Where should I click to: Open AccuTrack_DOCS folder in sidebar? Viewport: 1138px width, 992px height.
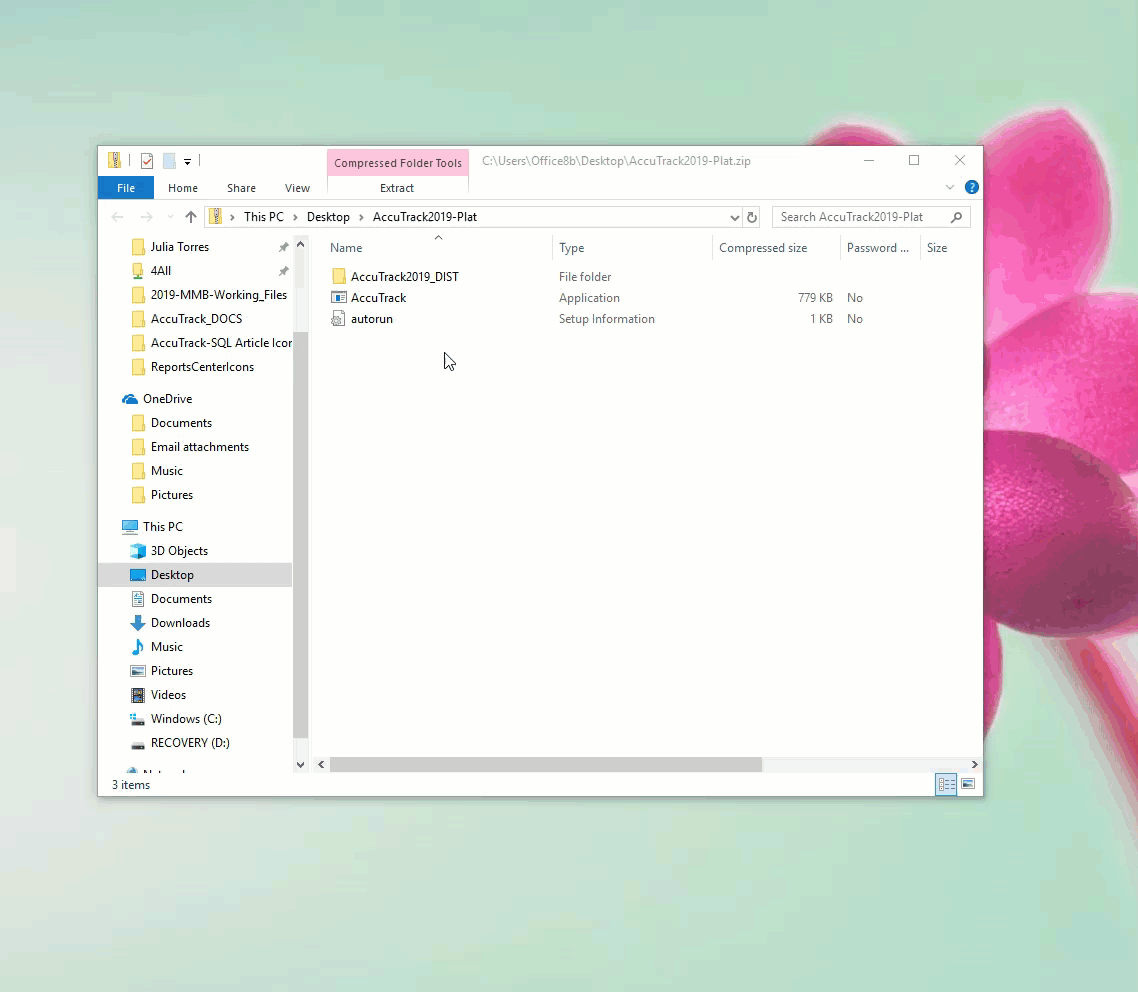196,319
